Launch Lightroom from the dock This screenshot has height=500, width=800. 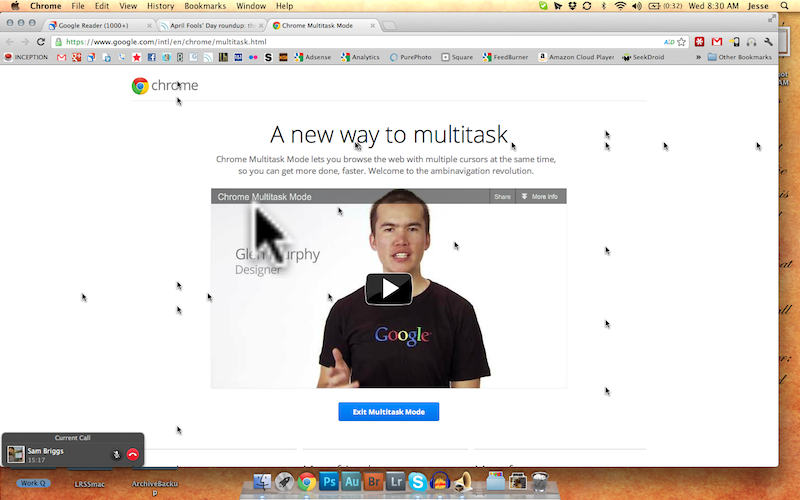point(395,482)
